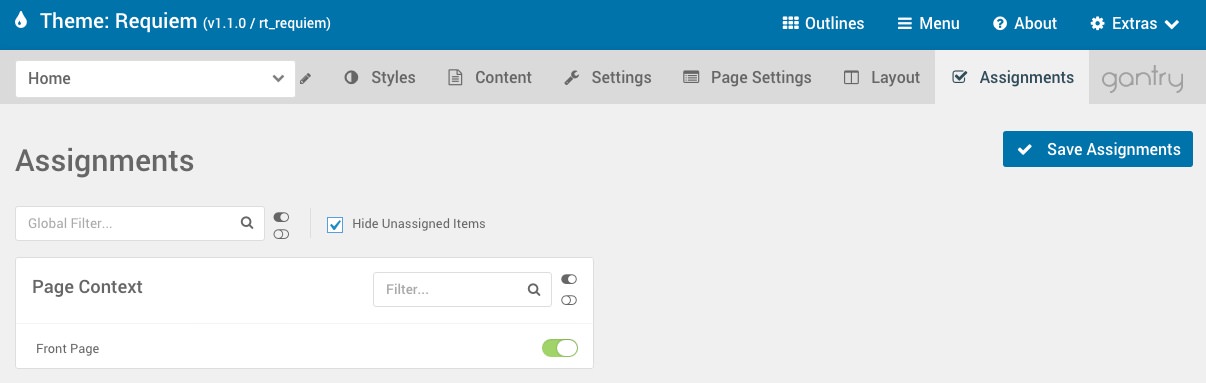1206x383 pixels.
Task: Click the Save Assignments button
Action: 1098,149
